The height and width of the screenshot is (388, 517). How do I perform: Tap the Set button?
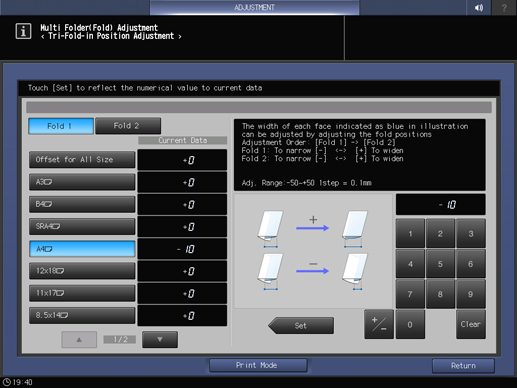click(301, 325)
